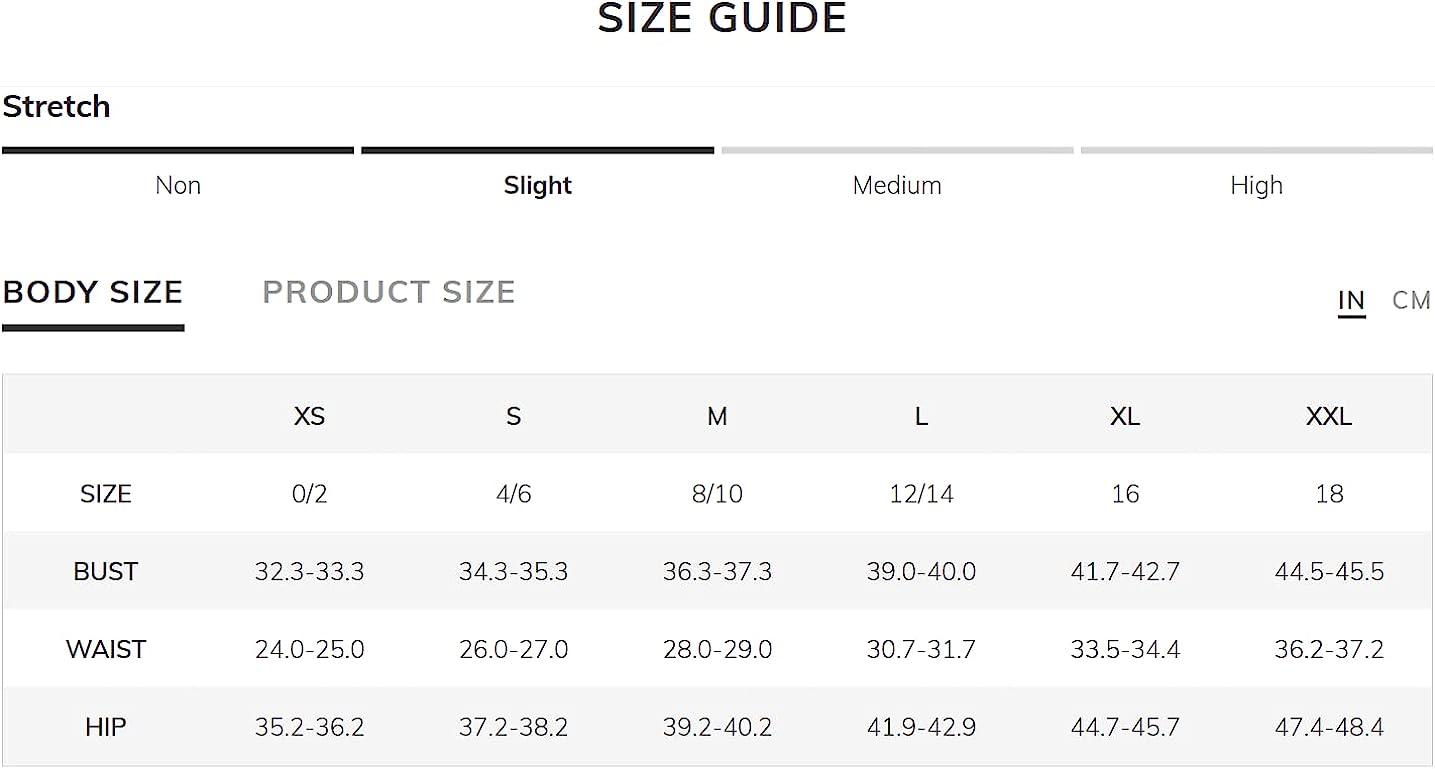Select the HIP row label
The height and width of the screenshot is (769, 1435).
105,727
